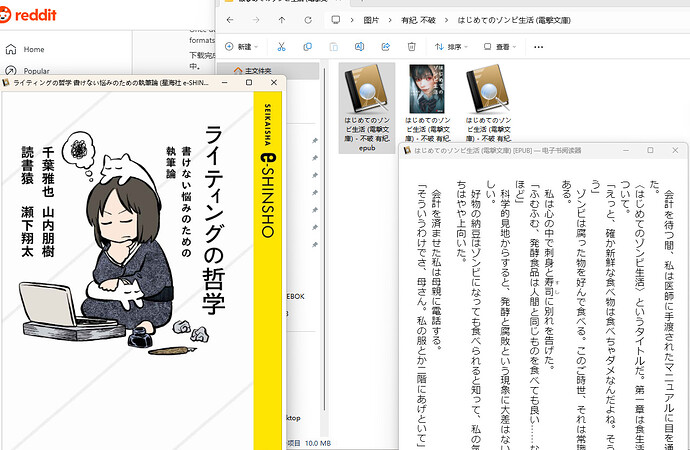This screenshot has width=690, height=450.
Task: Navigate to 图片 breadcrumb folder
Action: (x=371, y=20)
